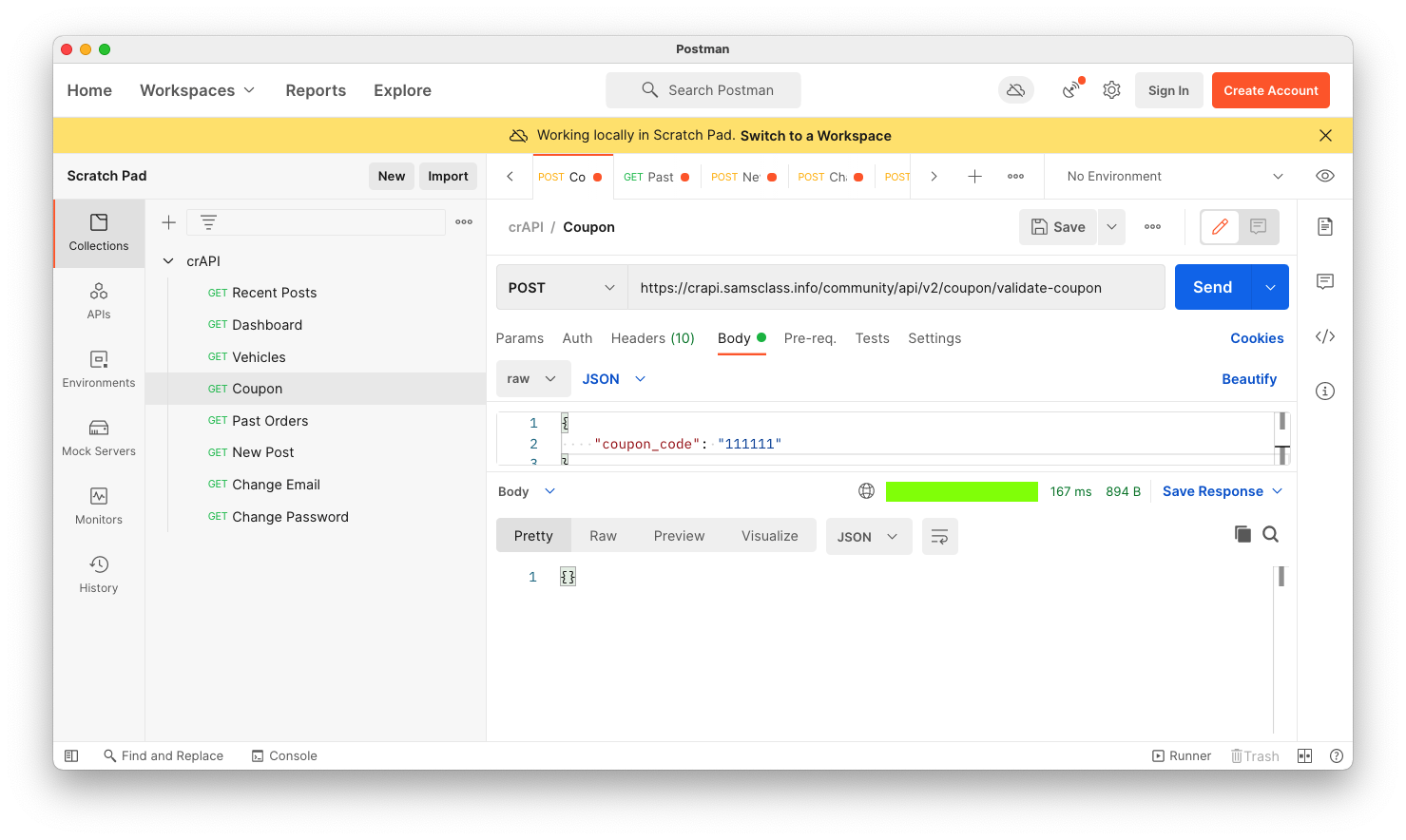Copy the response with the copy icon
This screenshot has height=840, width=1406.
coord(1242,534)
